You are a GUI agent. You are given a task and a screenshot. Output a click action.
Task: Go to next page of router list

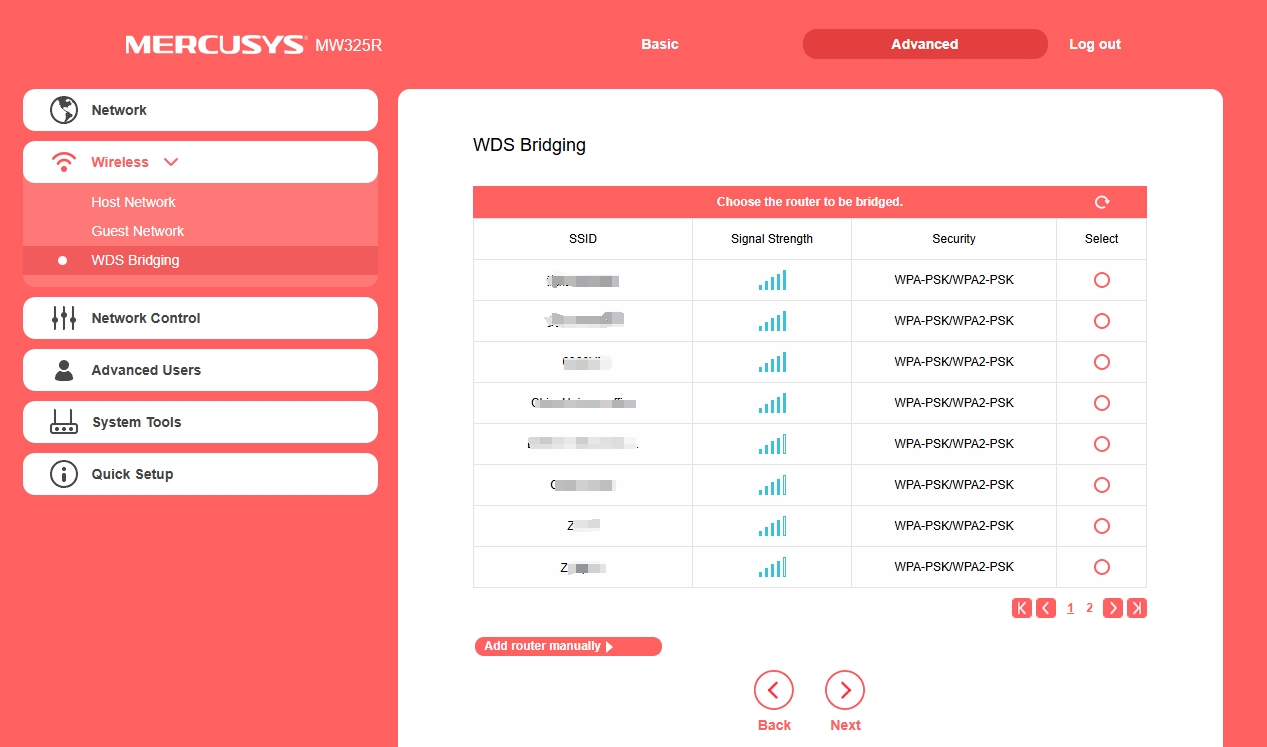(1112, 608)
